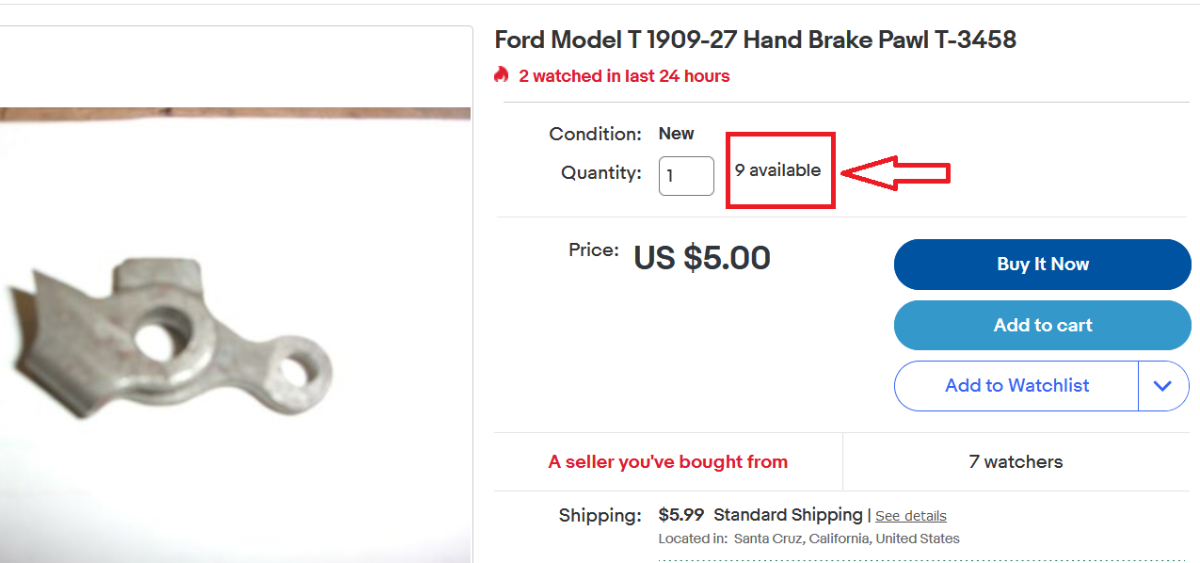This screenshot has height=563, width=1200.
Task: Click the "9 available" stock text
Action: (x=777, y=170)
